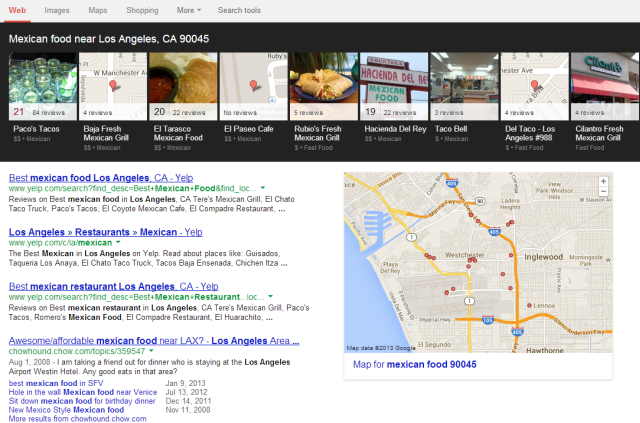
Task: Zoom out on the map with the minus button
Action: tap(603, 191)
